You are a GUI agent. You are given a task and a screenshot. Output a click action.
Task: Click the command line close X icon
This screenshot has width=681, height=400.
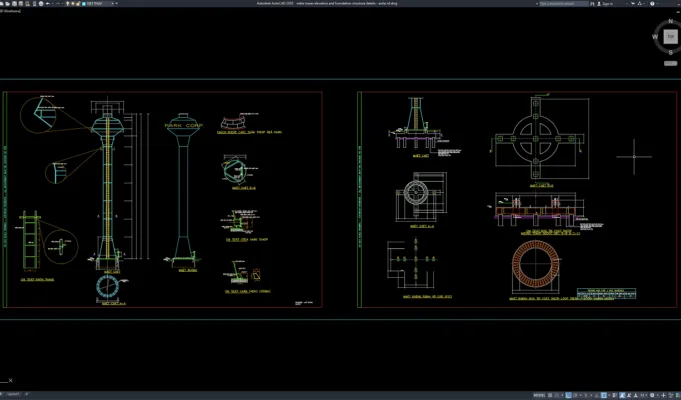click(x=10, y=380)
